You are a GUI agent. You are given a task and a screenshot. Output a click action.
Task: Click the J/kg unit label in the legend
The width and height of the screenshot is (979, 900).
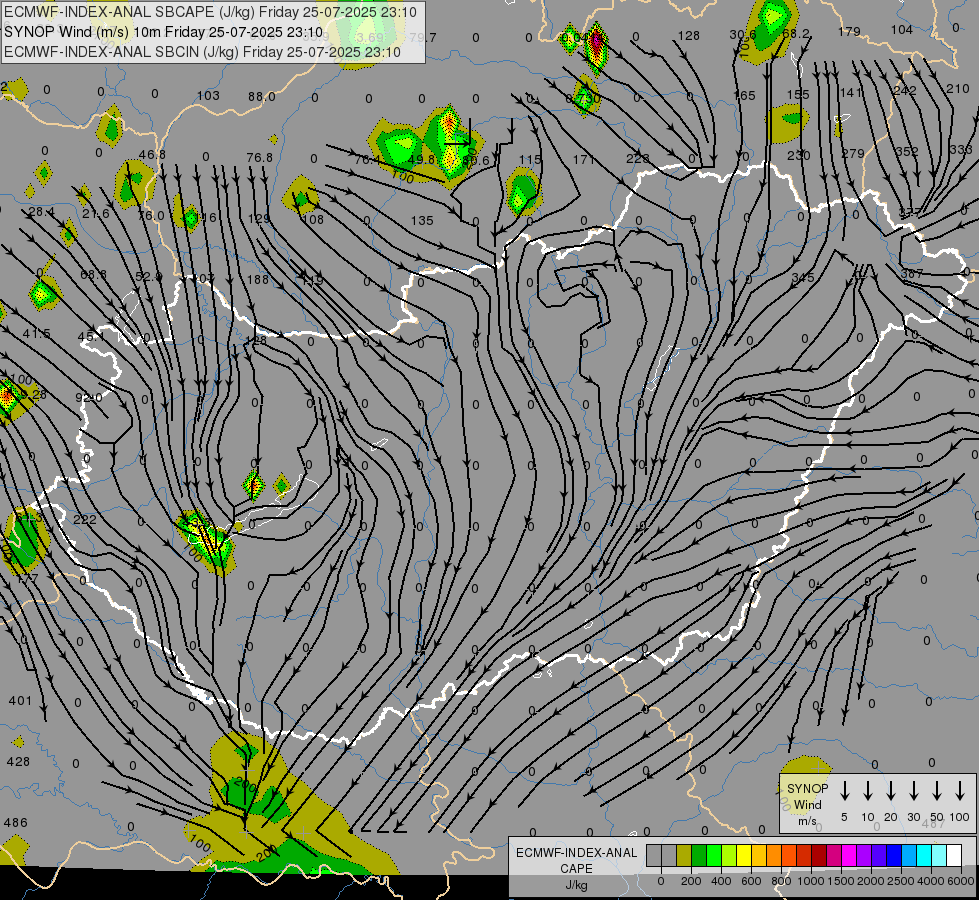(x=576, y=885)
